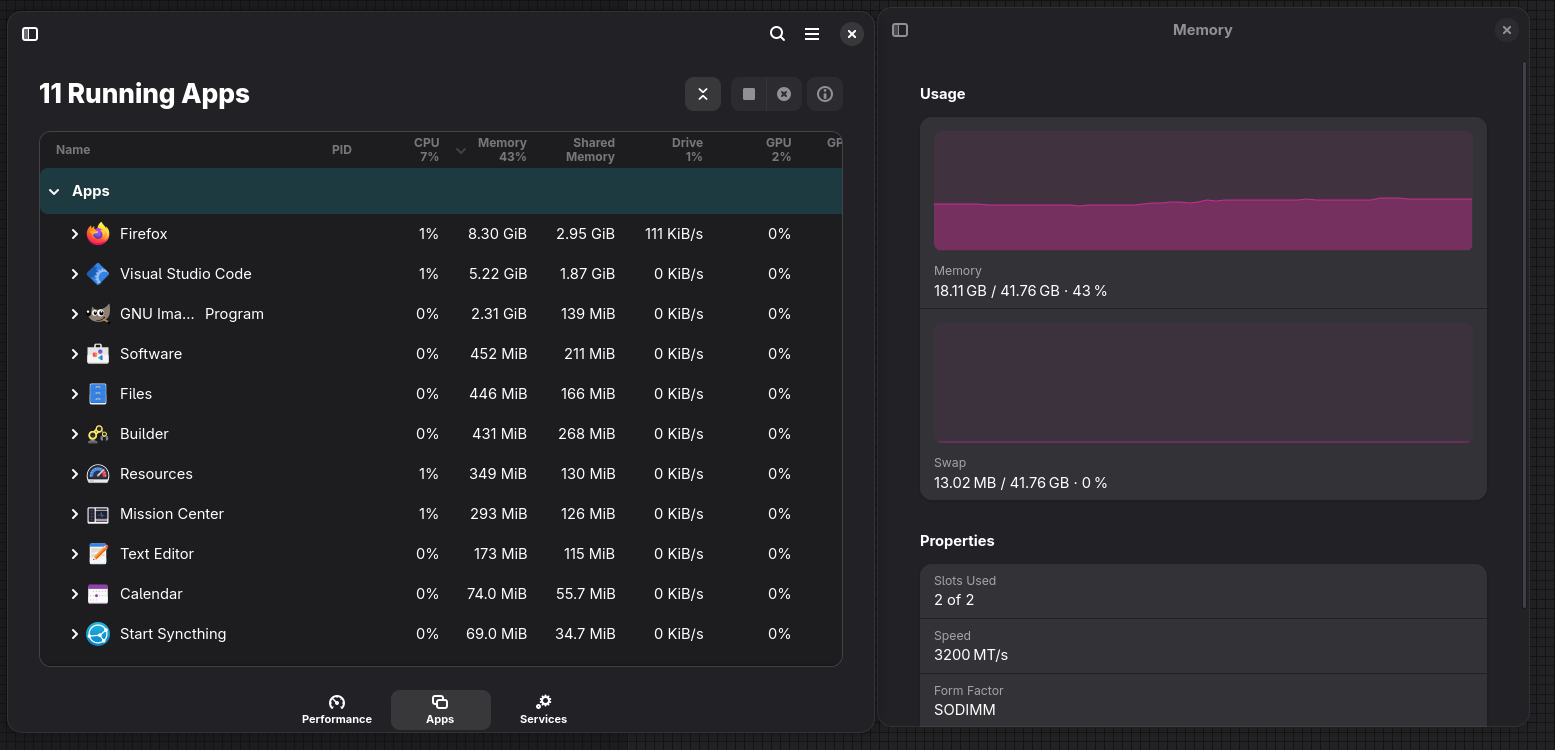Open the application details info button

(825, 94)
